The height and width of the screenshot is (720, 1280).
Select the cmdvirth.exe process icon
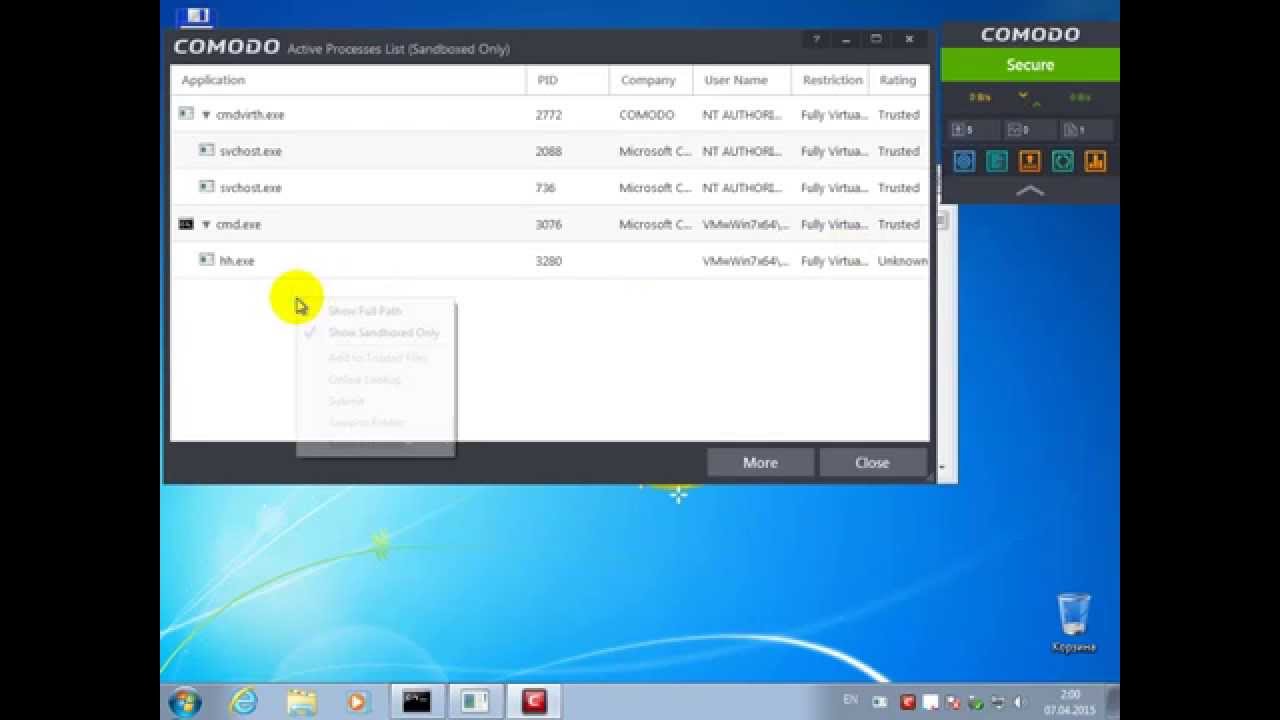tap(185, 114)
